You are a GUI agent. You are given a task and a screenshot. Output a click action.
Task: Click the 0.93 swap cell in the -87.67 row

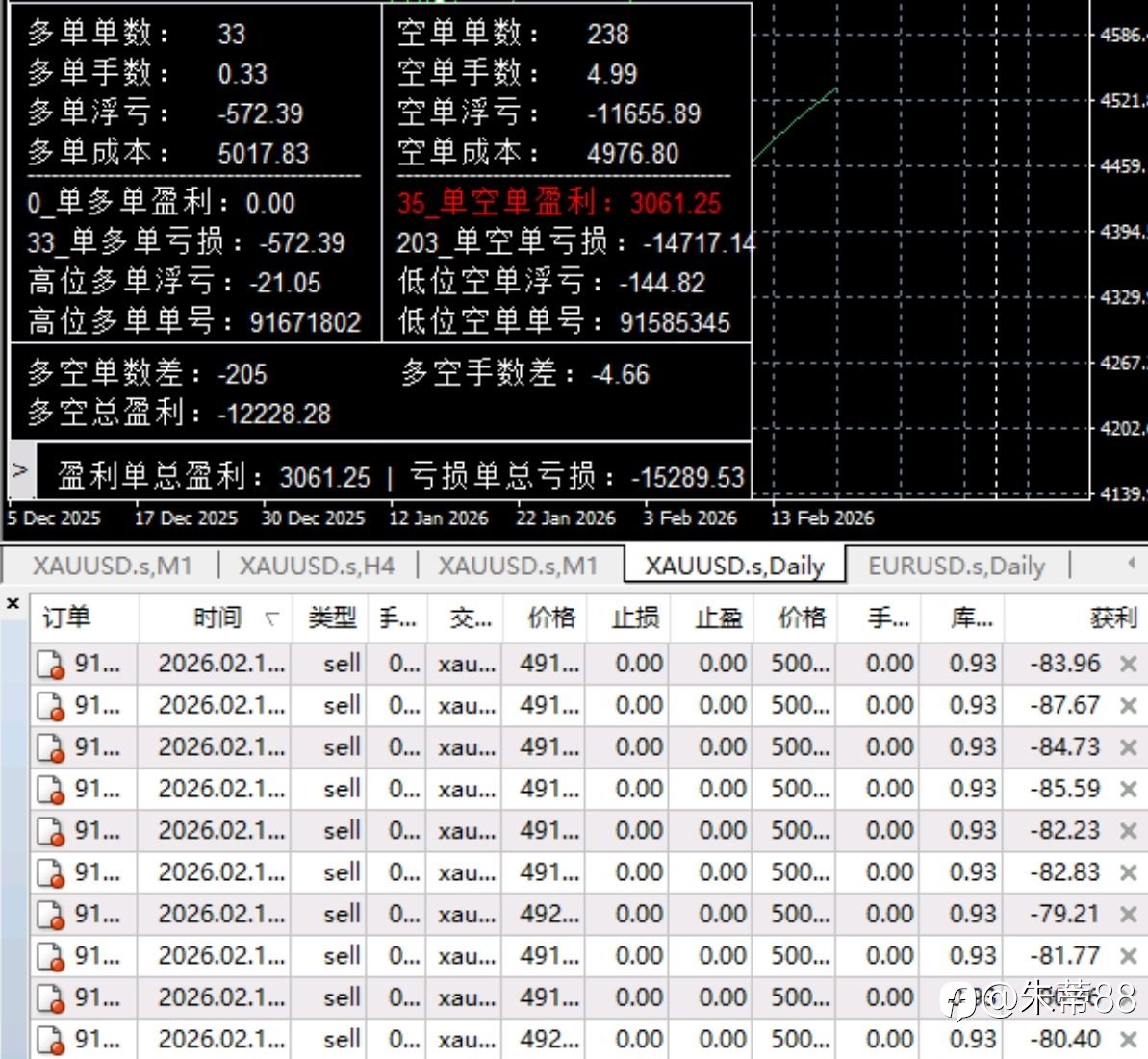pos(972,705)
